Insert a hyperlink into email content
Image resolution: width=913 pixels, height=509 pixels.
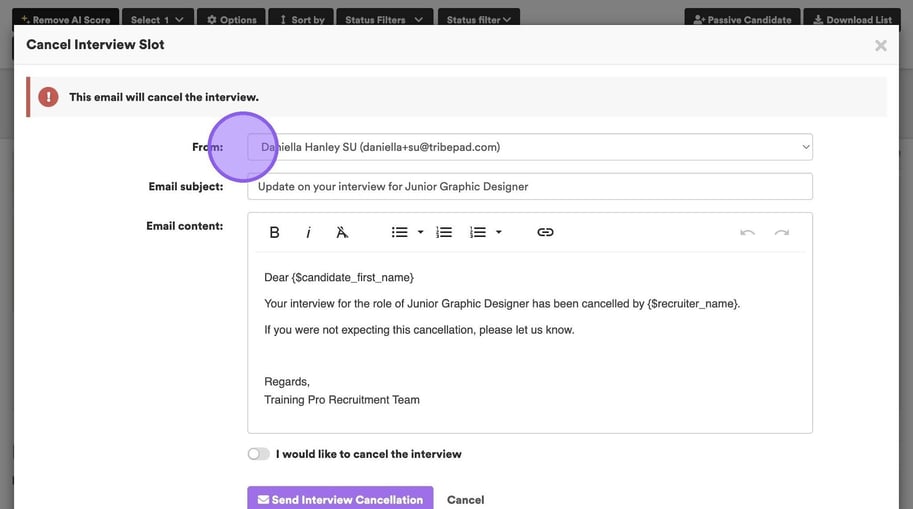tap(545, 232)
